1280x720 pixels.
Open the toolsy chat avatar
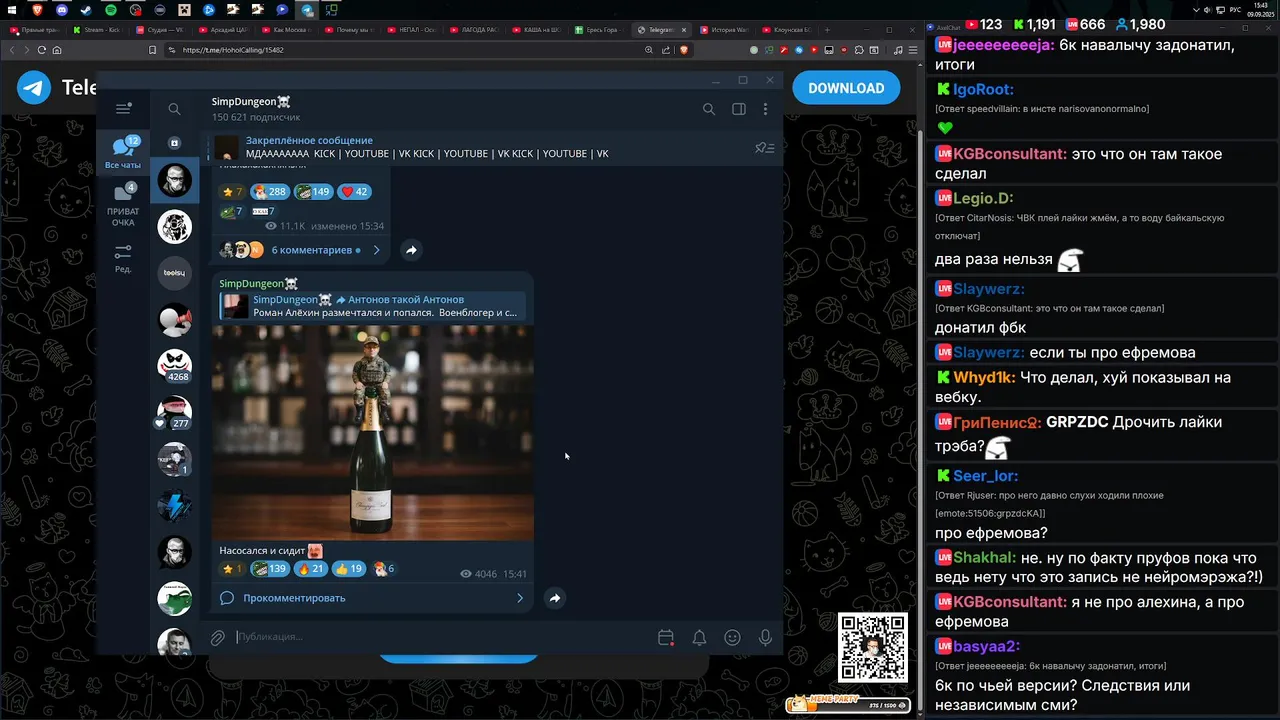click(174, 272)
